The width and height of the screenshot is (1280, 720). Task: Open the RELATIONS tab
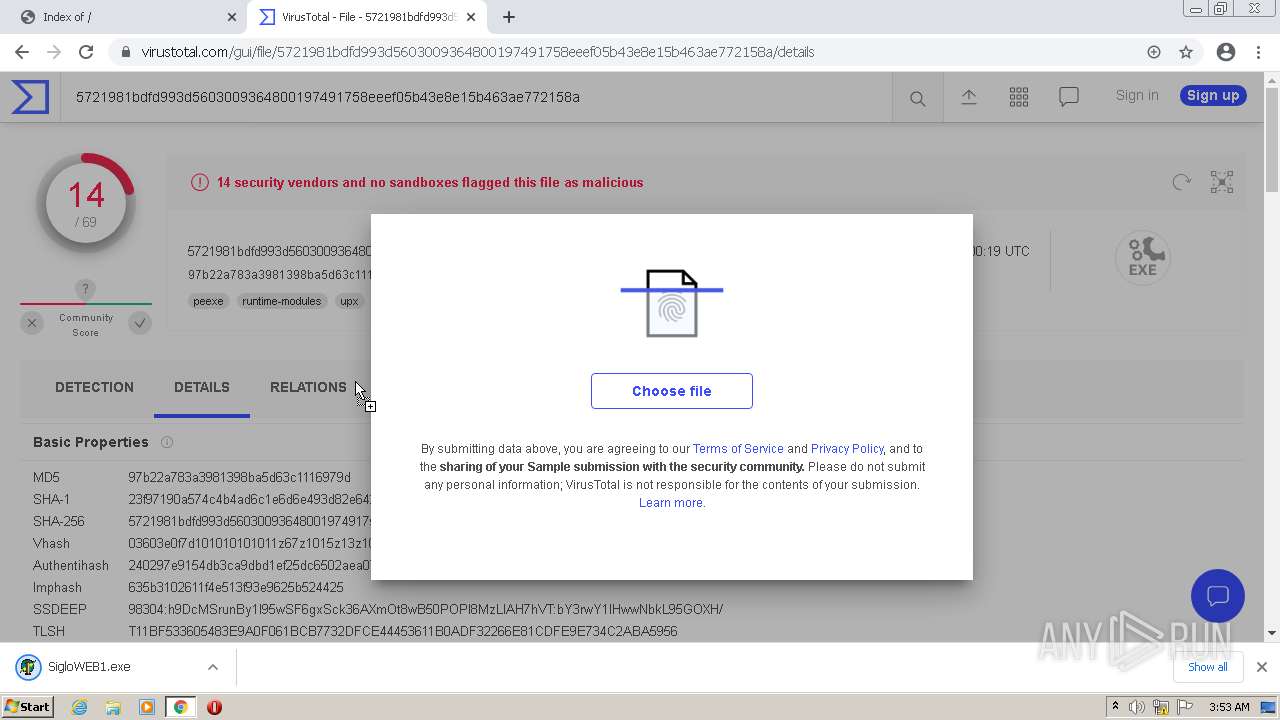point(308,387)
